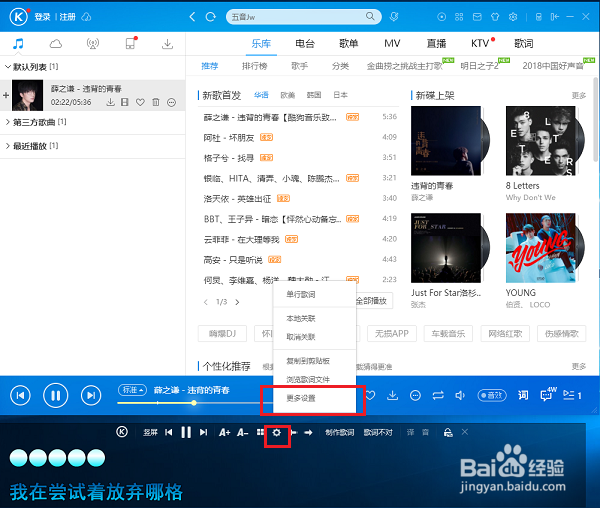Go to next page of new songs list

tap(237, 302)
